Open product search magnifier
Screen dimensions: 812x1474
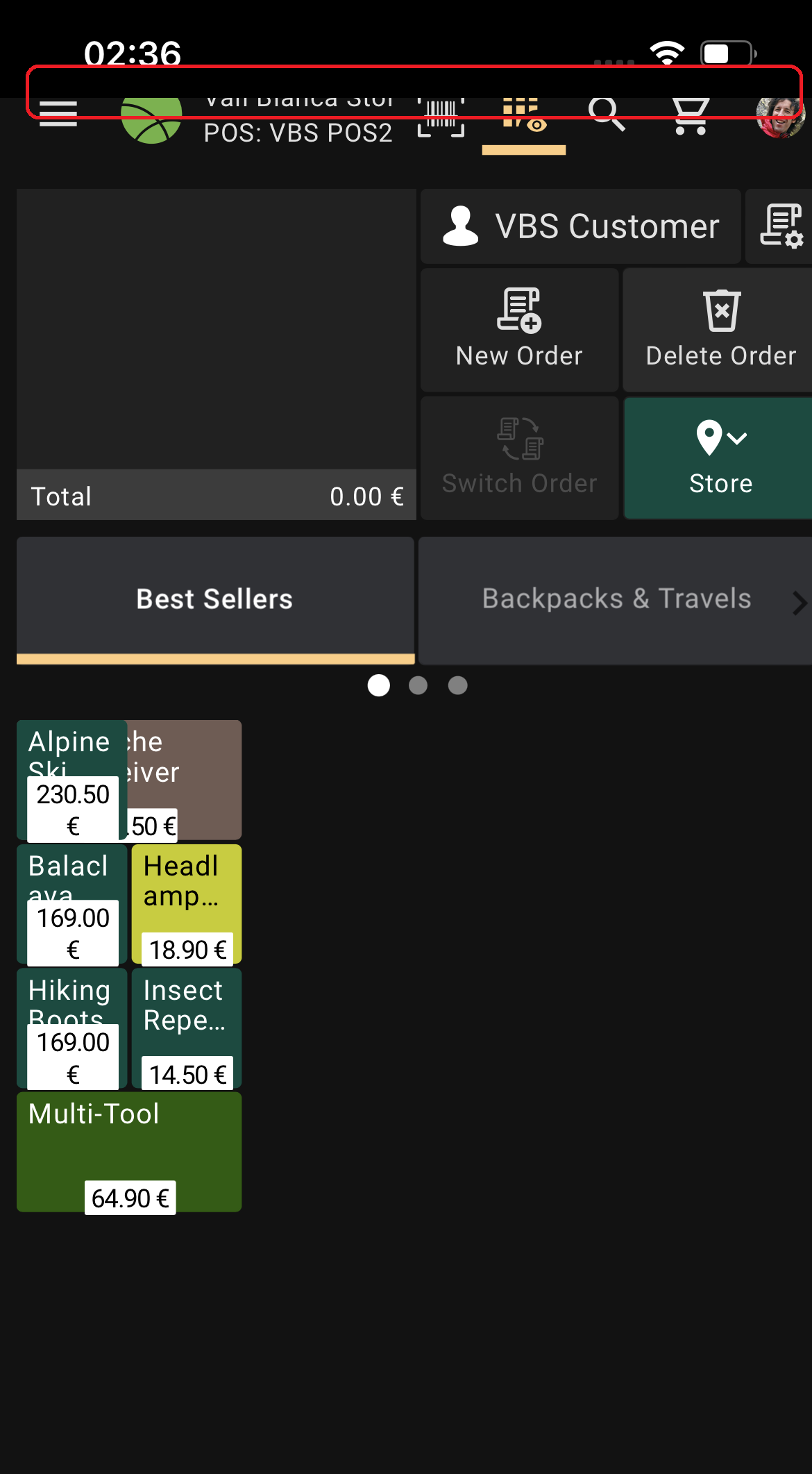607,115
